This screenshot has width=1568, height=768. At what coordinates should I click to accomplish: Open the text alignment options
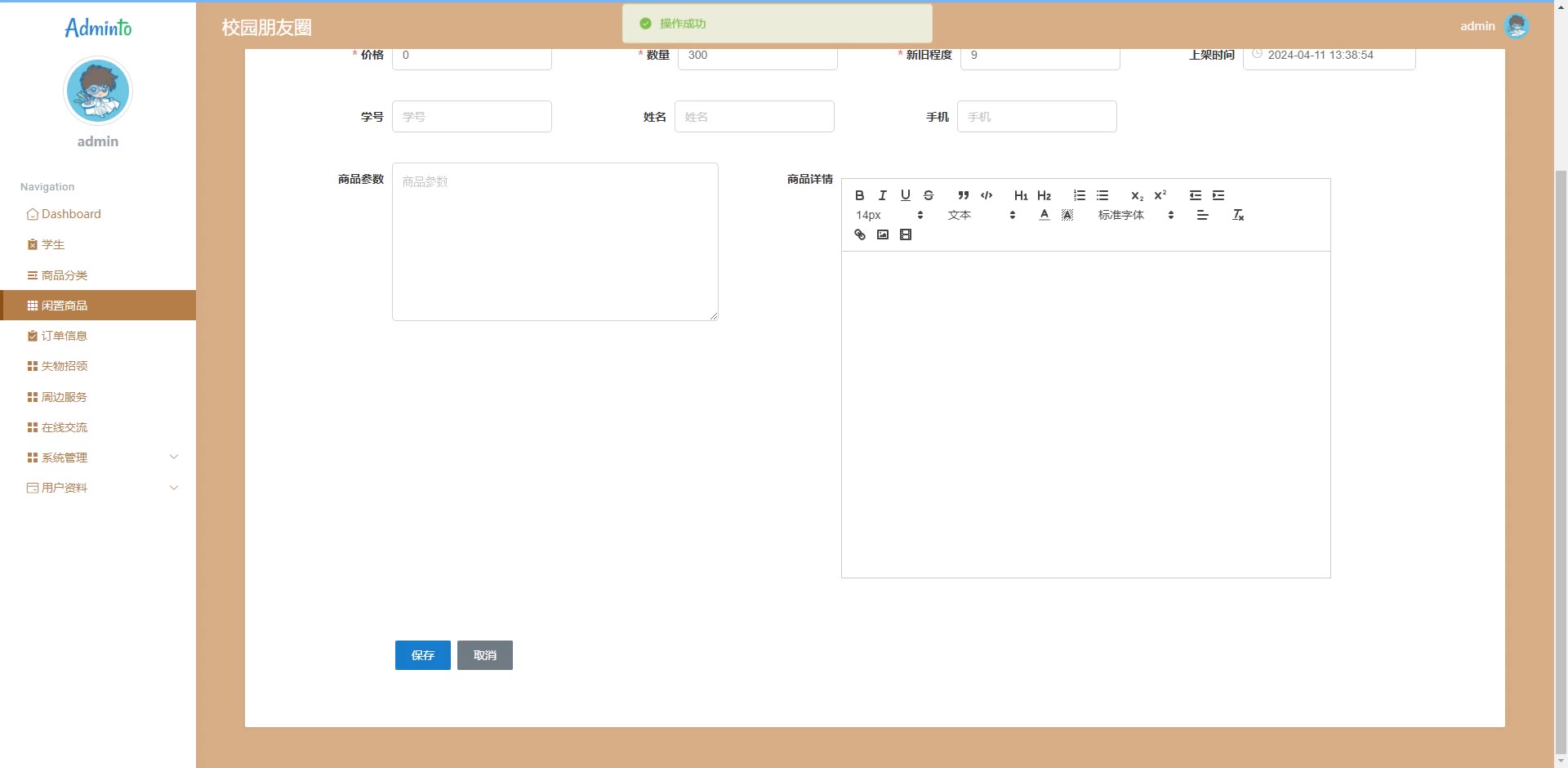(x=1202, y=215)
